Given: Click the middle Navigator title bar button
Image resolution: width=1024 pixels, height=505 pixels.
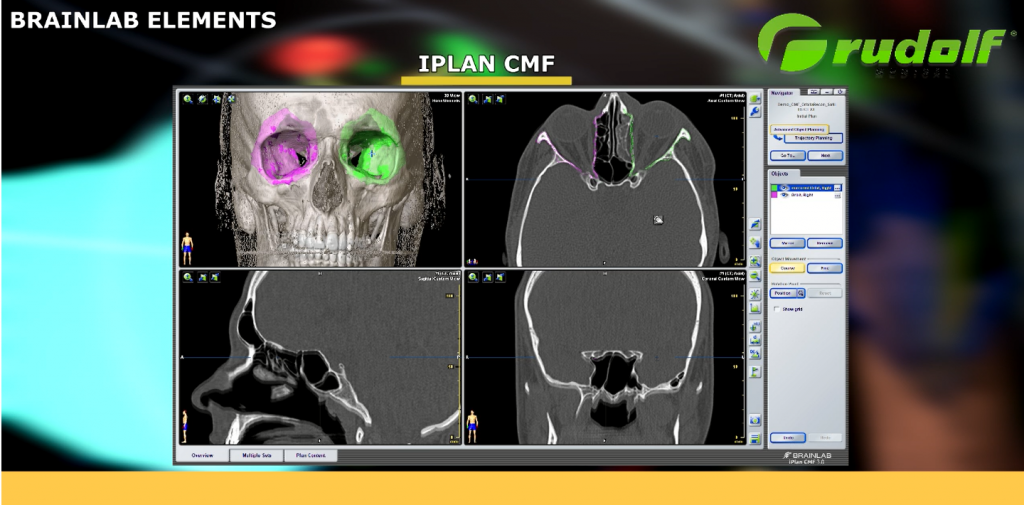Looking at the screenshot, I should tap(827, 92).
